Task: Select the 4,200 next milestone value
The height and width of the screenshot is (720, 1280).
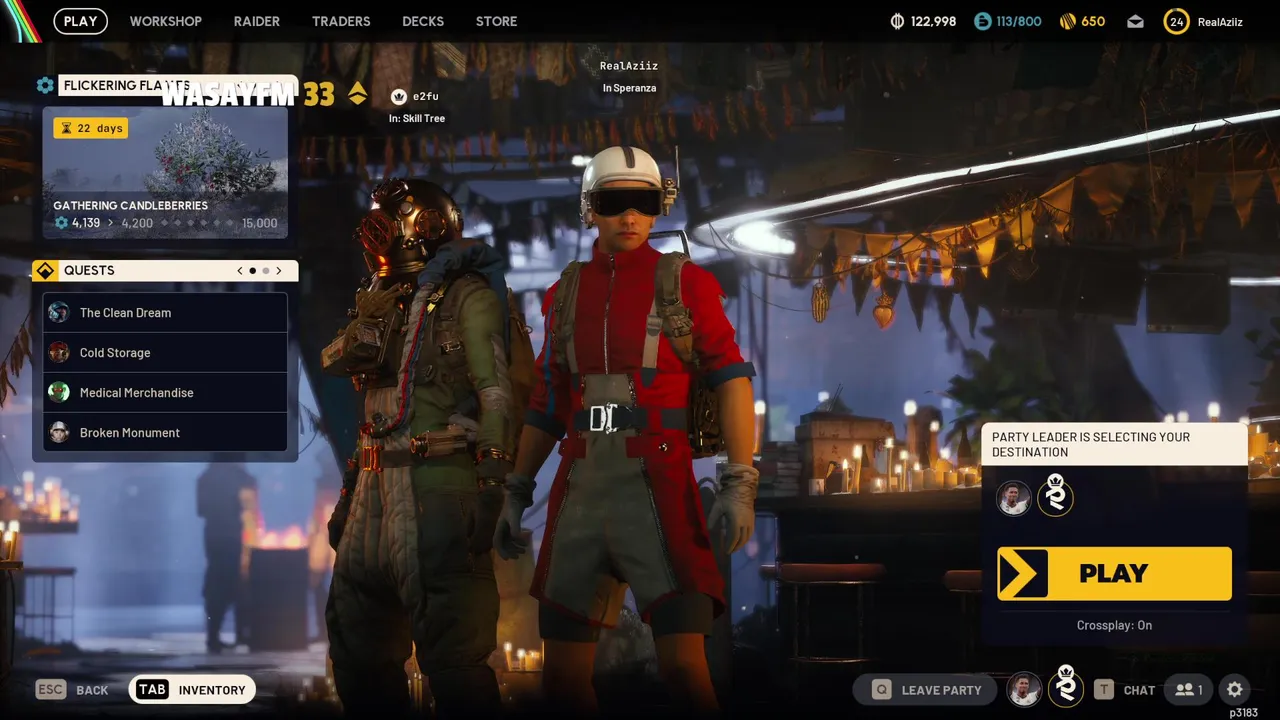Action: coord(137,223)
